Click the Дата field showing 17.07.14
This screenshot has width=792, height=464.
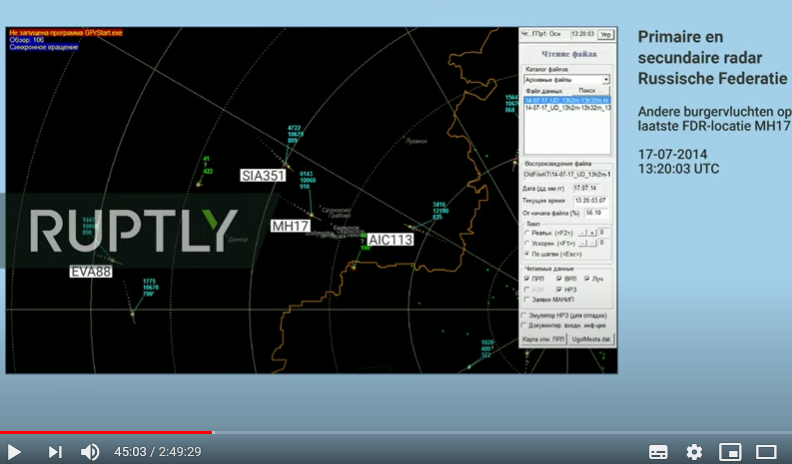coord(585,188)
